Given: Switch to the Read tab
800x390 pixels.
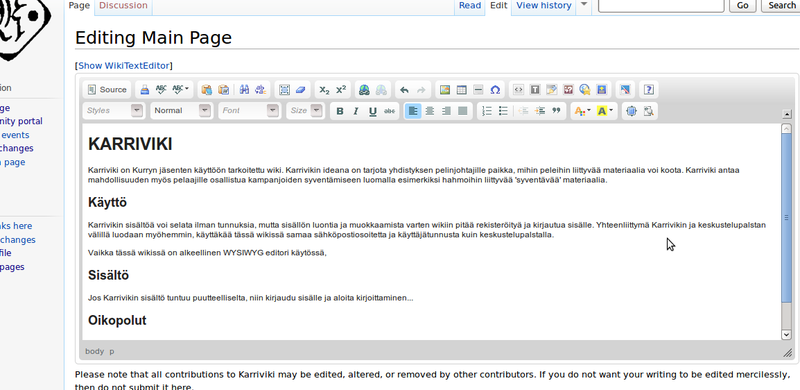Looking at the screenshot, I should [470, 6].
